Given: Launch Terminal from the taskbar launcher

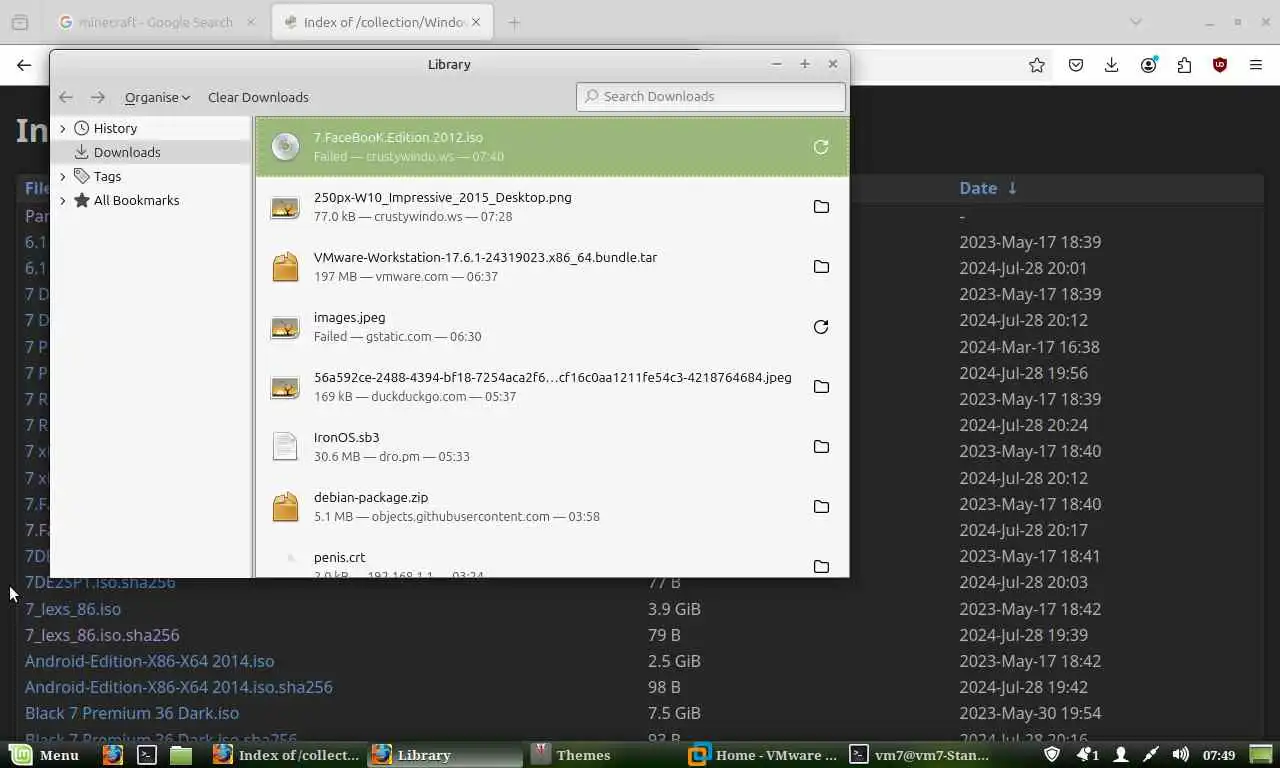Looking at the screenshot, I should [x=147, y=755].
